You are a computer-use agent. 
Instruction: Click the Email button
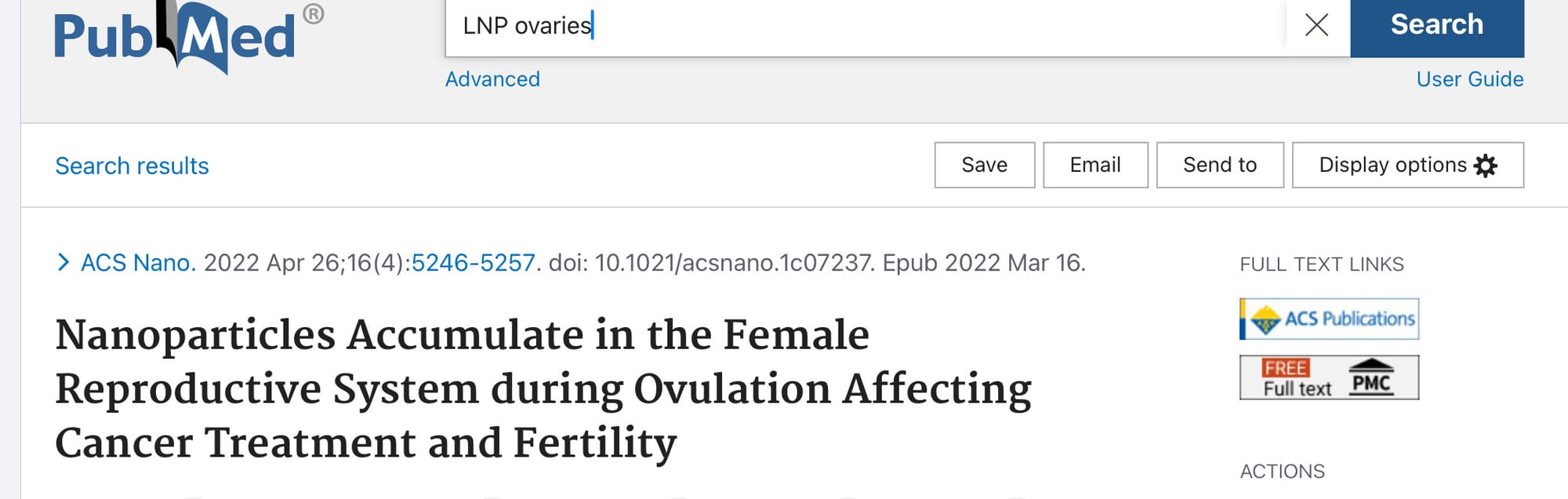pos(1095,165)
